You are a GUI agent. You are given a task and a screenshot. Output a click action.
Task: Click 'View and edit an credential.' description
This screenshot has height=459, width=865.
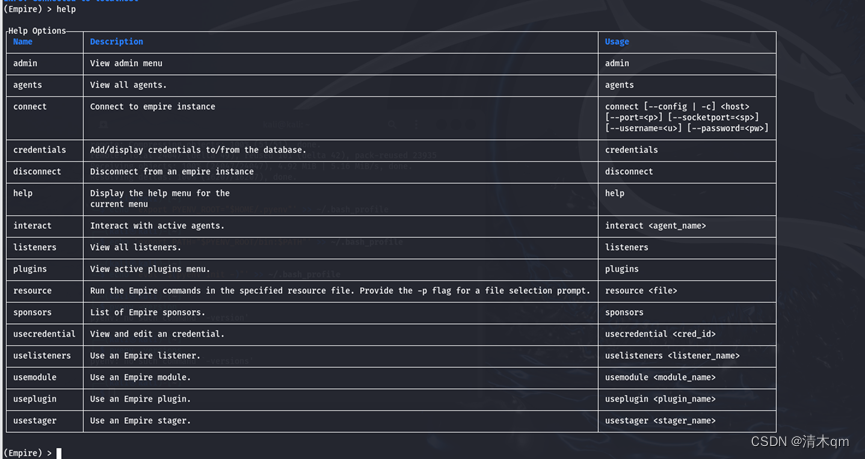click(157, 334)
